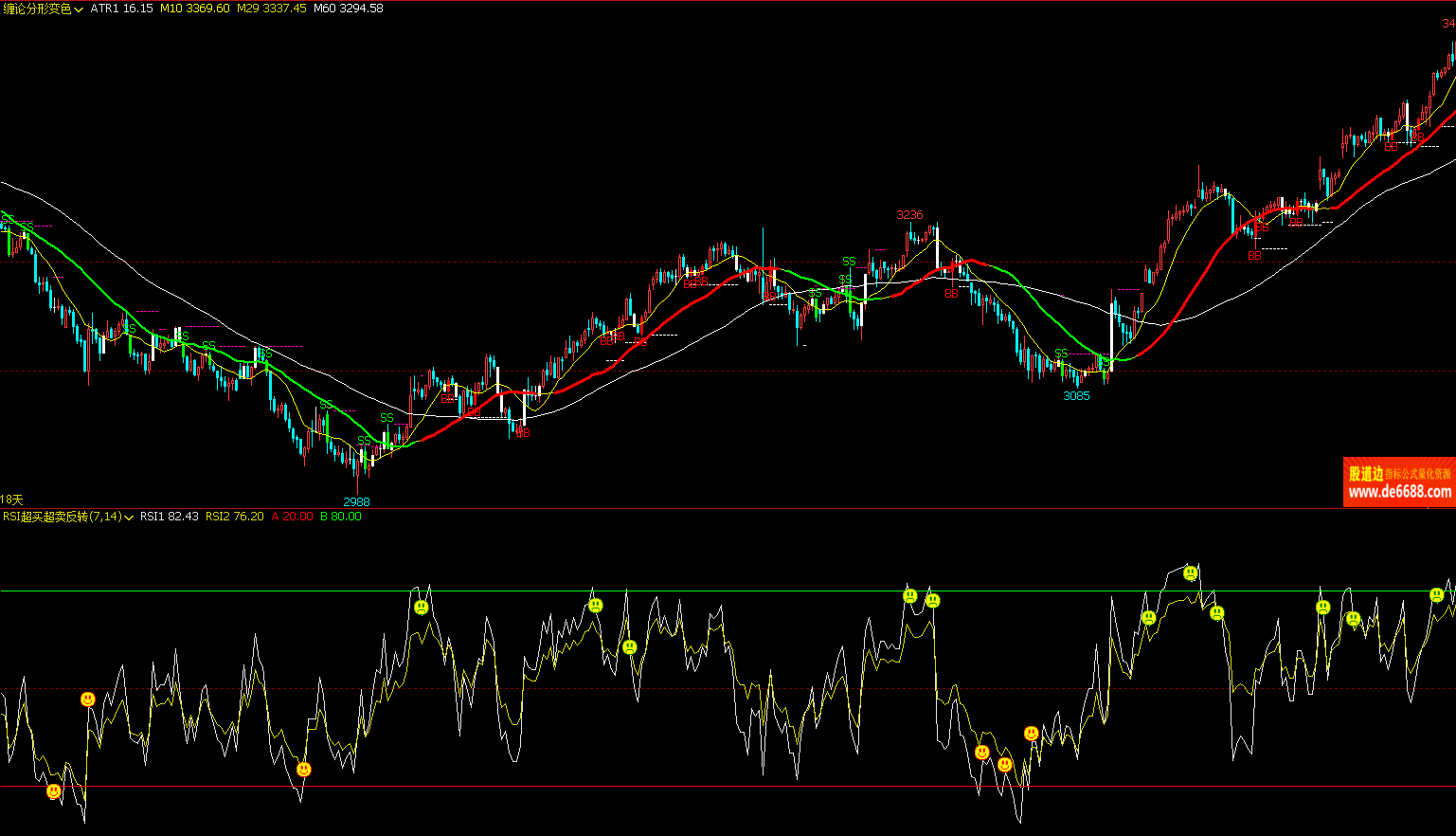Click the 18天 period label
The height and width of the screenshot is (836, 1456).
tap(11, 500)
